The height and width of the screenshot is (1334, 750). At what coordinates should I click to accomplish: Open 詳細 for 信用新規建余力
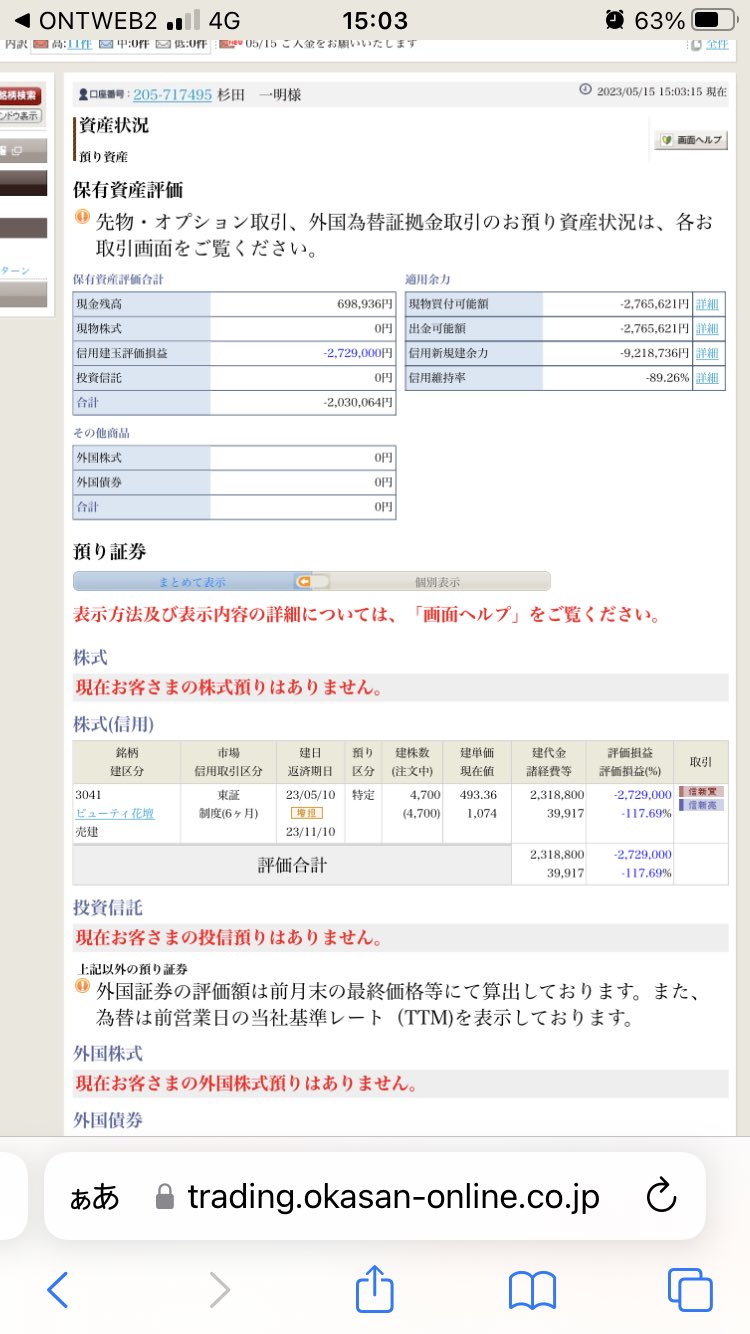(x=707, y=353)
